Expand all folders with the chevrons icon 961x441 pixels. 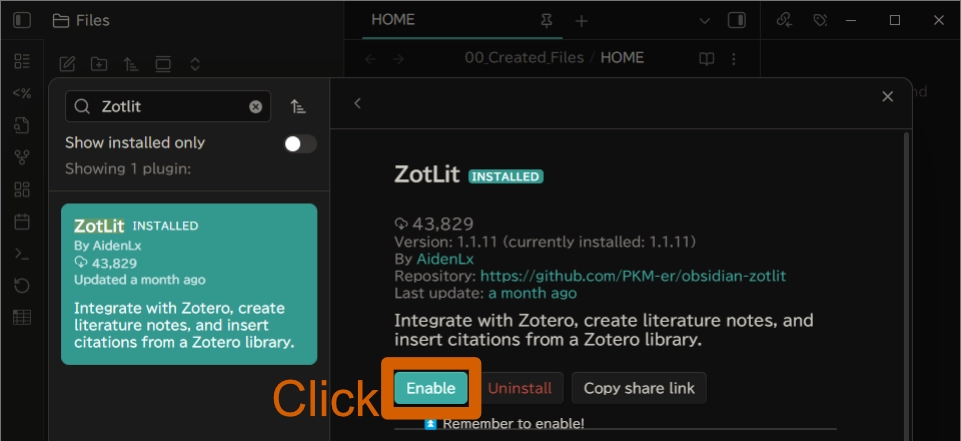(x=195, y=64)
